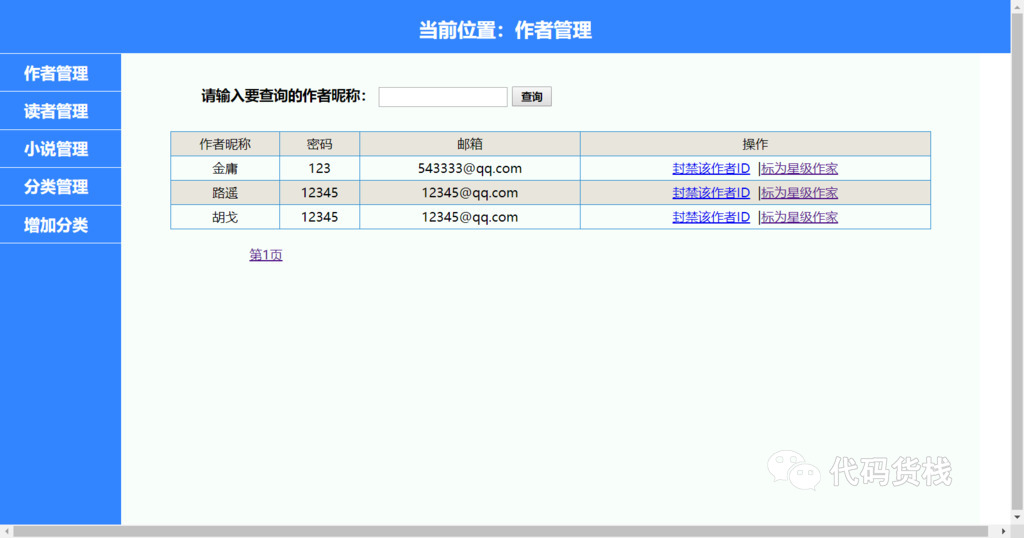The width and height of the screenshot is (1024, 538).
Task: Click 标为星级作家 for 胡戈
Action: 799,217
